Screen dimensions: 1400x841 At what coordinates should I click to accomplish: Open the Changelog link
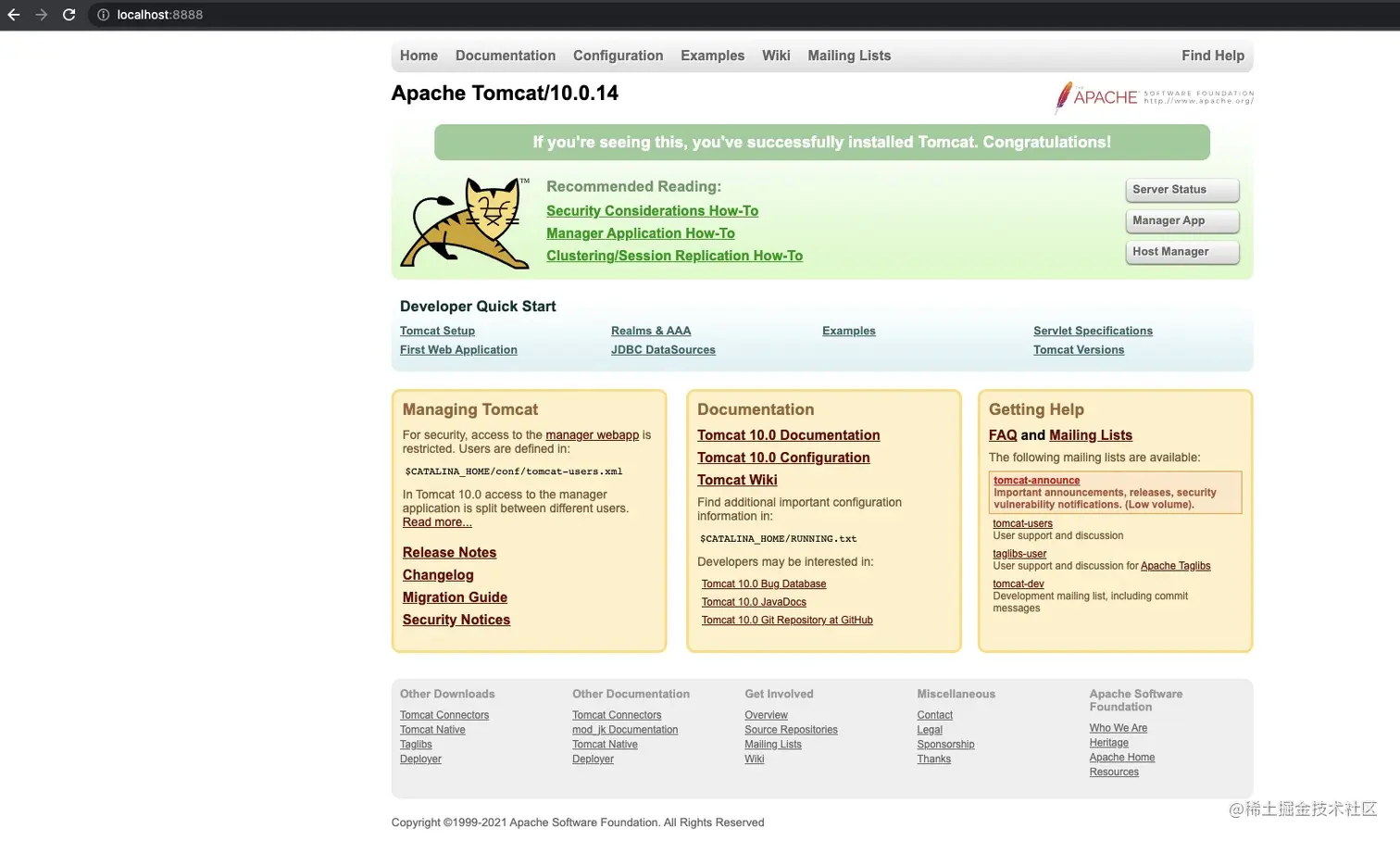coord(438,575)
